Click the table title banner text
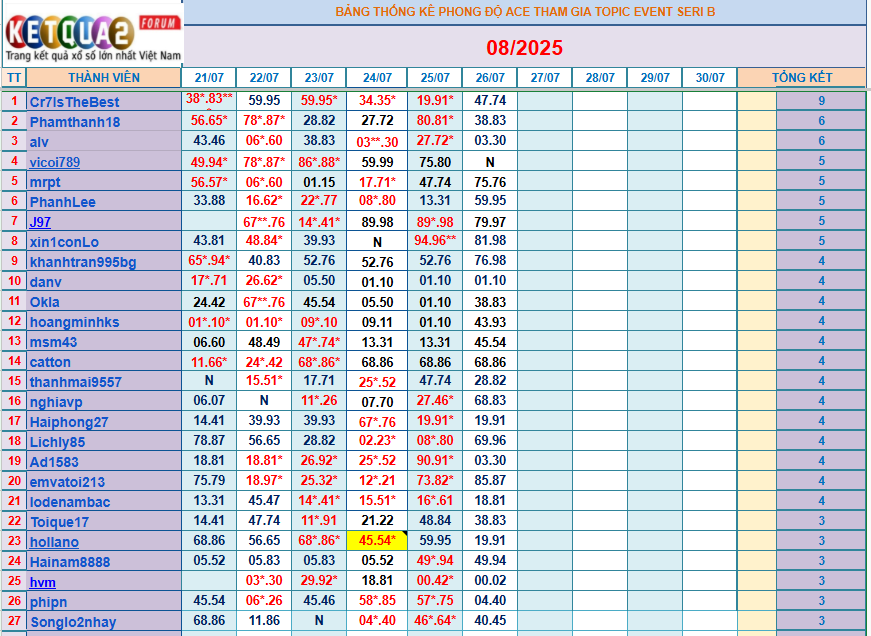 click(525, 12)
